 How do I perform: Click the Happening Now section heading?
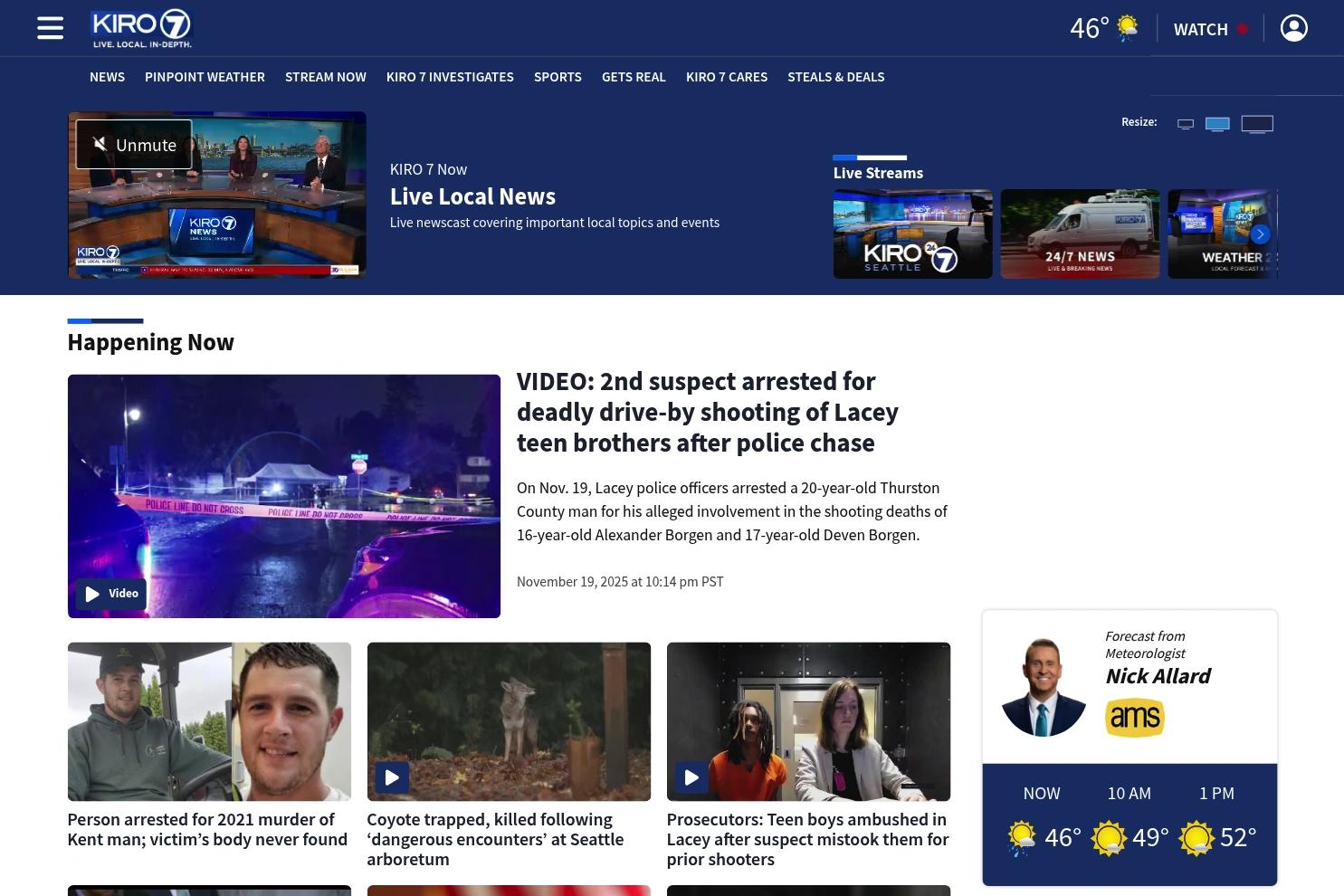(150, 342)
